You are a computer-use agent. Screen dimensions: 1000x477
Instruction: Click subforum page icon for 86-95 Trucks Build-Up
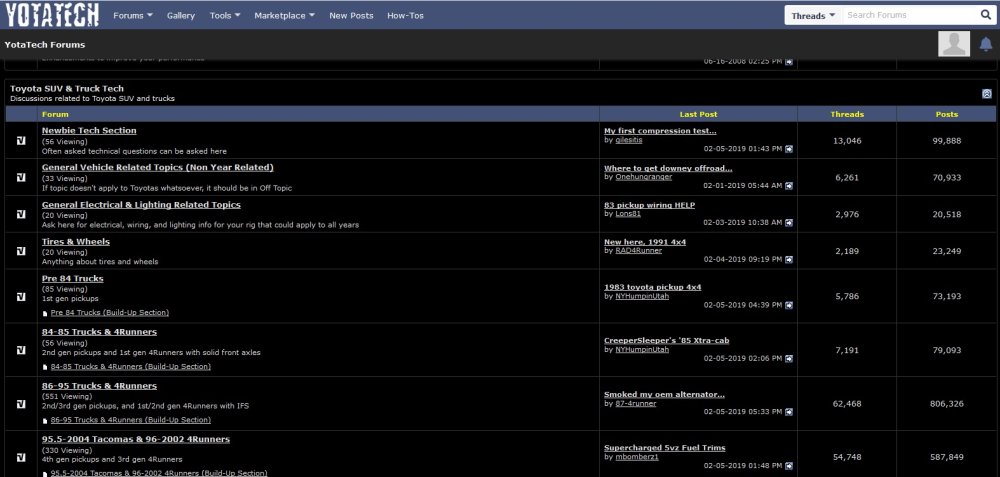click(x=45, y=420)
